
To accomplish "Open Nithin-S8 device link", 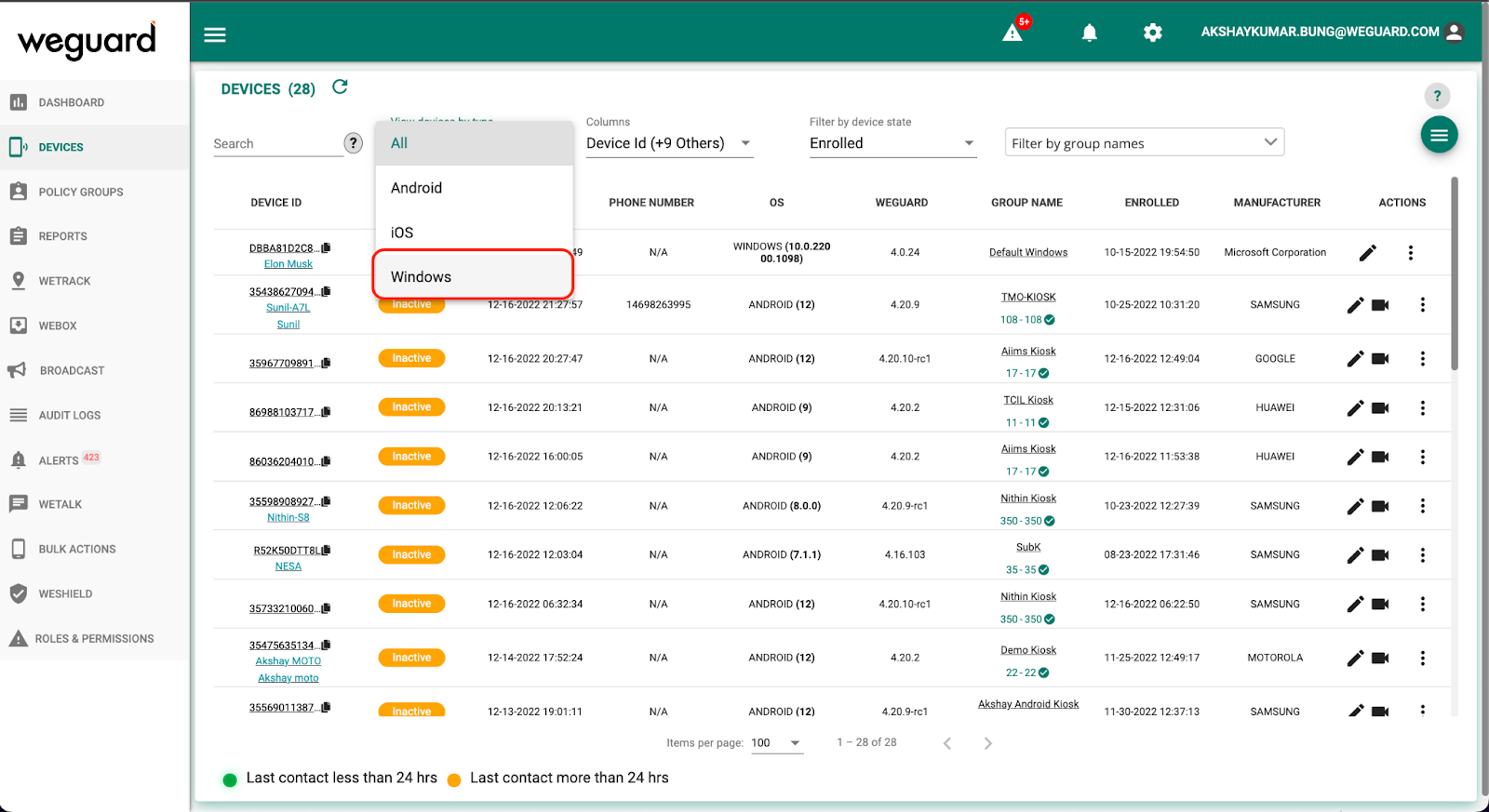I will 288,518.
